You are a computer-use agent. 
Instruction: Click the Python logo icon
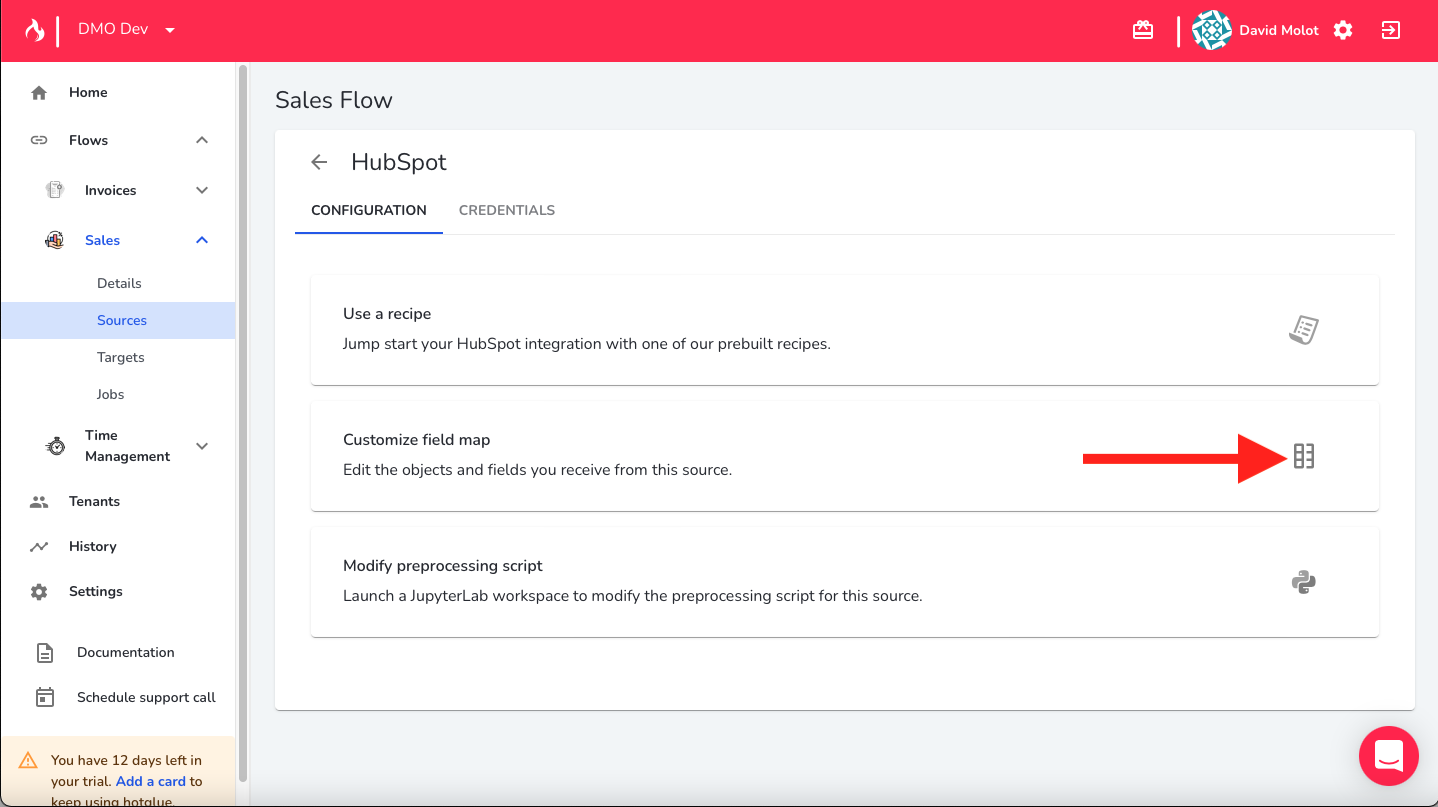(x=1303, y=582)
